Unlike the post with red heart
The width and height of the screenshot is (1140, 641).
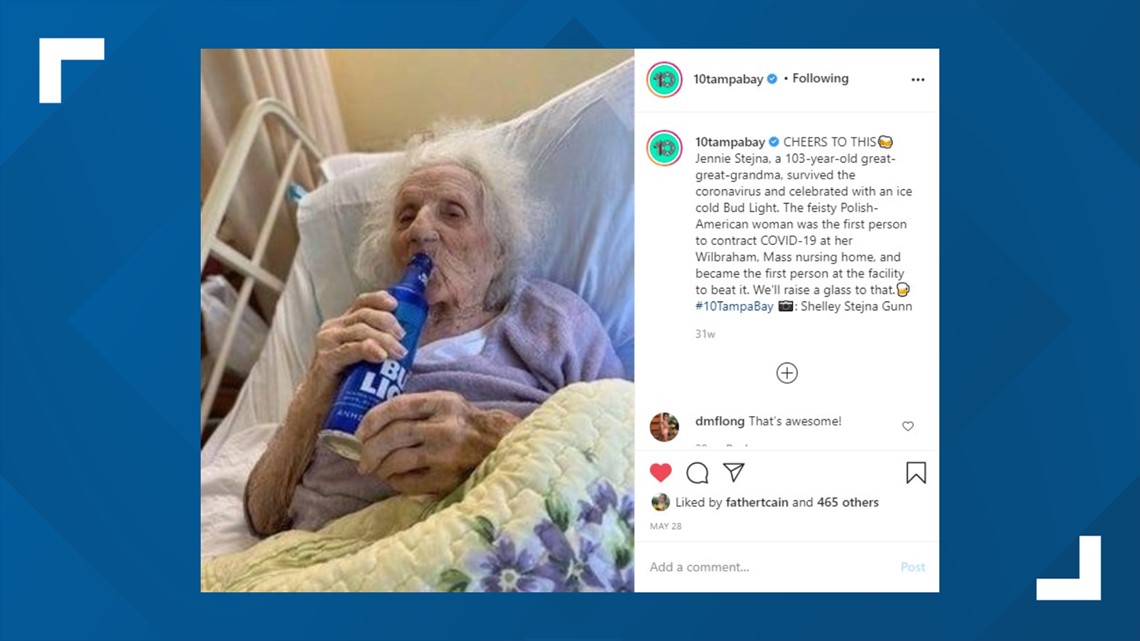point(660,472)
